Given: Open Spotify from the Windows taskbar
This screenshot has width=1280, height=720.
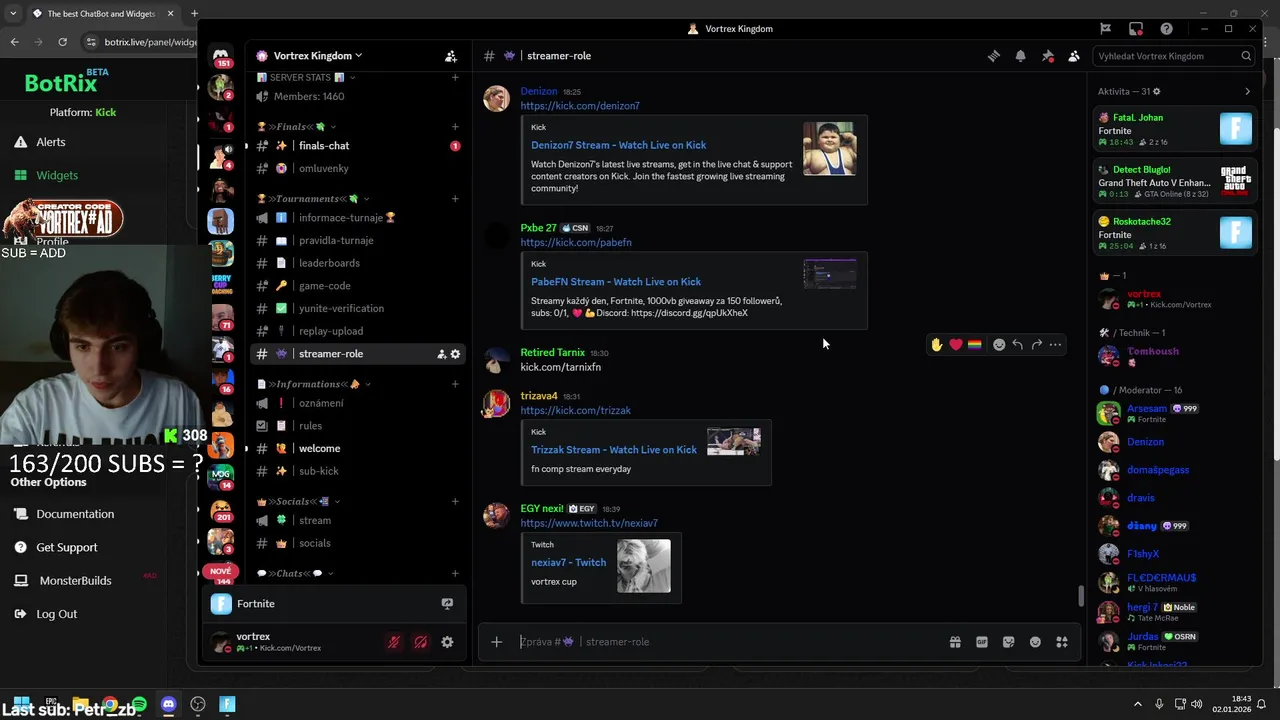Looking at the screenshot, I should (139, 704).
